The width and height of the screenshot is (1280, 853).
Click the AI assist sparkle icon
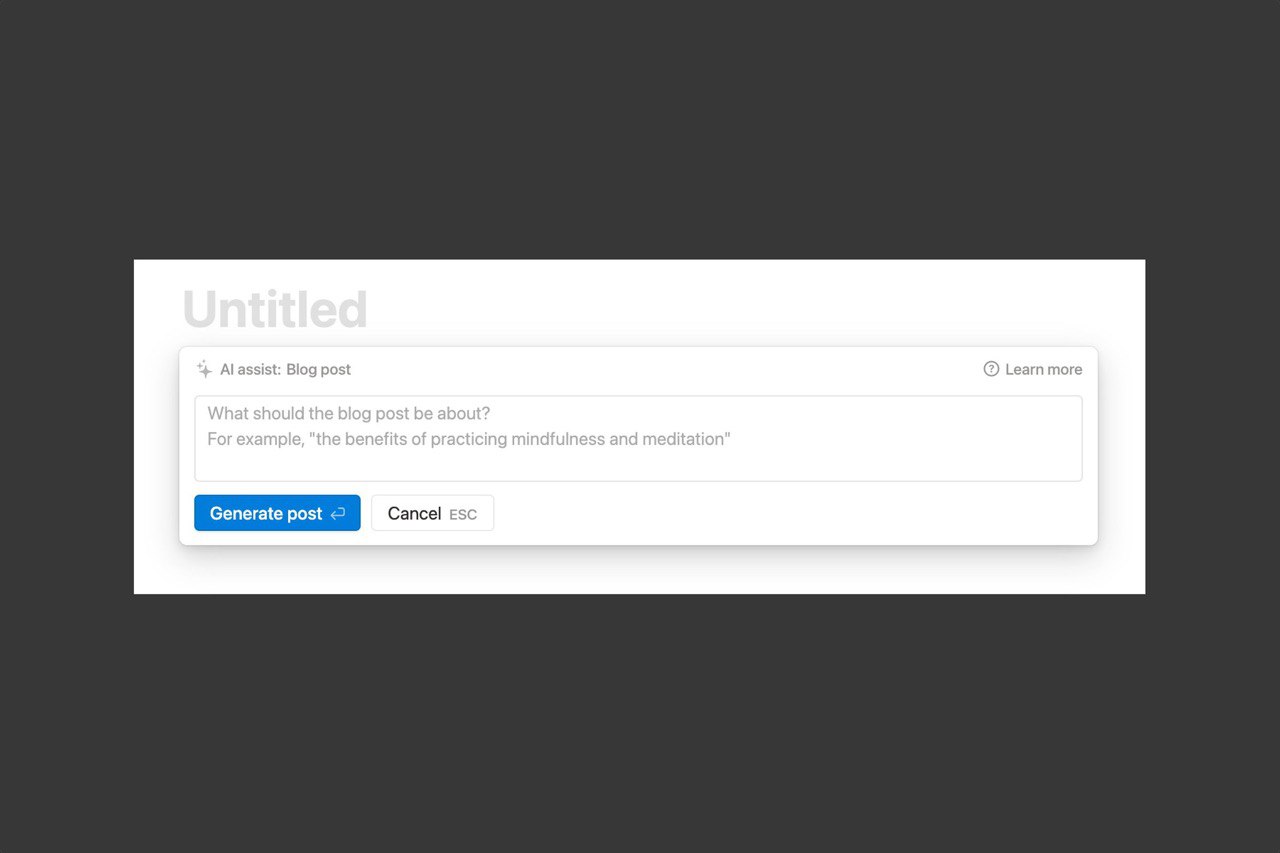click(204, 369)
